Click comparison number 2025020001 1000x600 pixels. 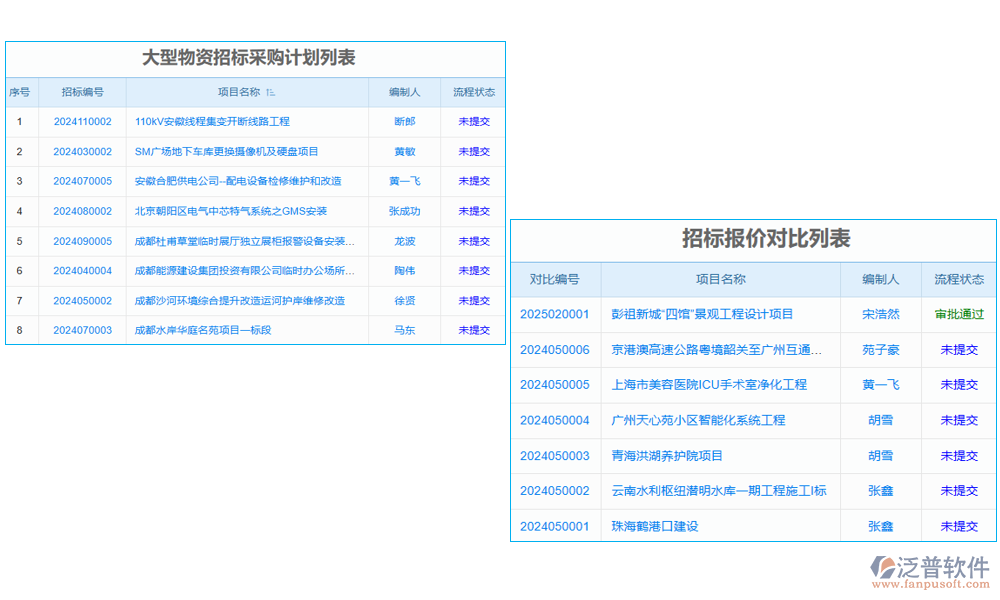[x=555, y=314]
